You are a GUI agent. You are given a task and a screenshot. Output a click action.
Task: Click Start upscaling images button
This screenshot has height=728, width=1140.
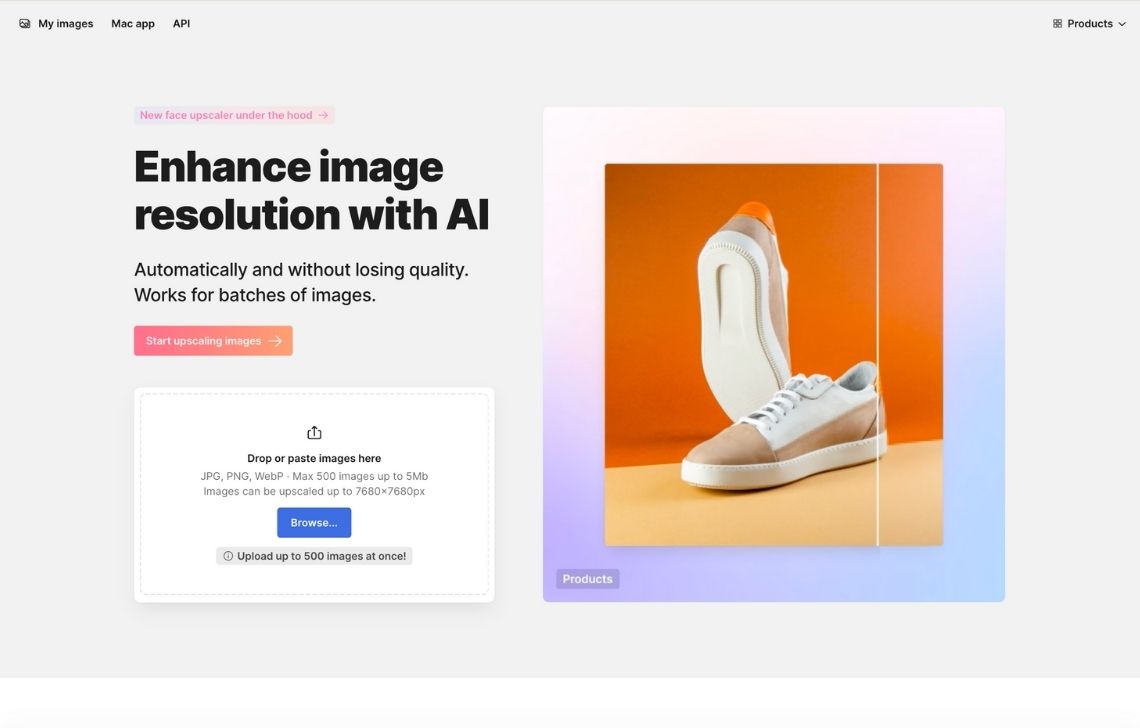(x=213, y=340)
